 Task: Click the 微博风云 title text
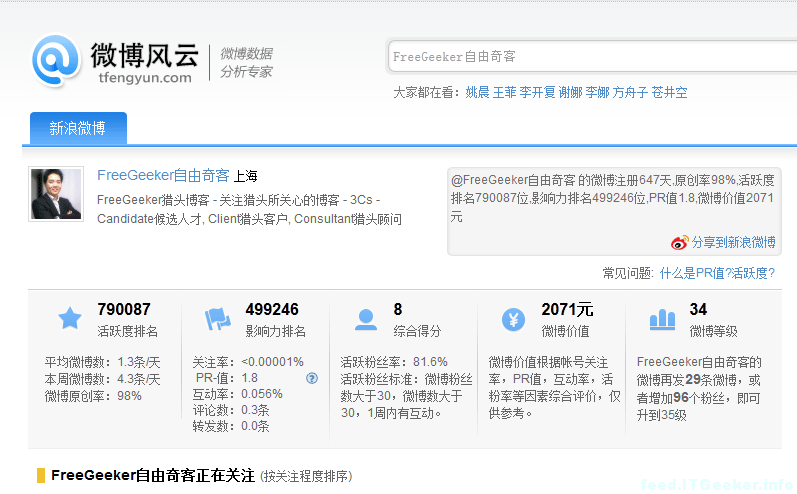144,55
